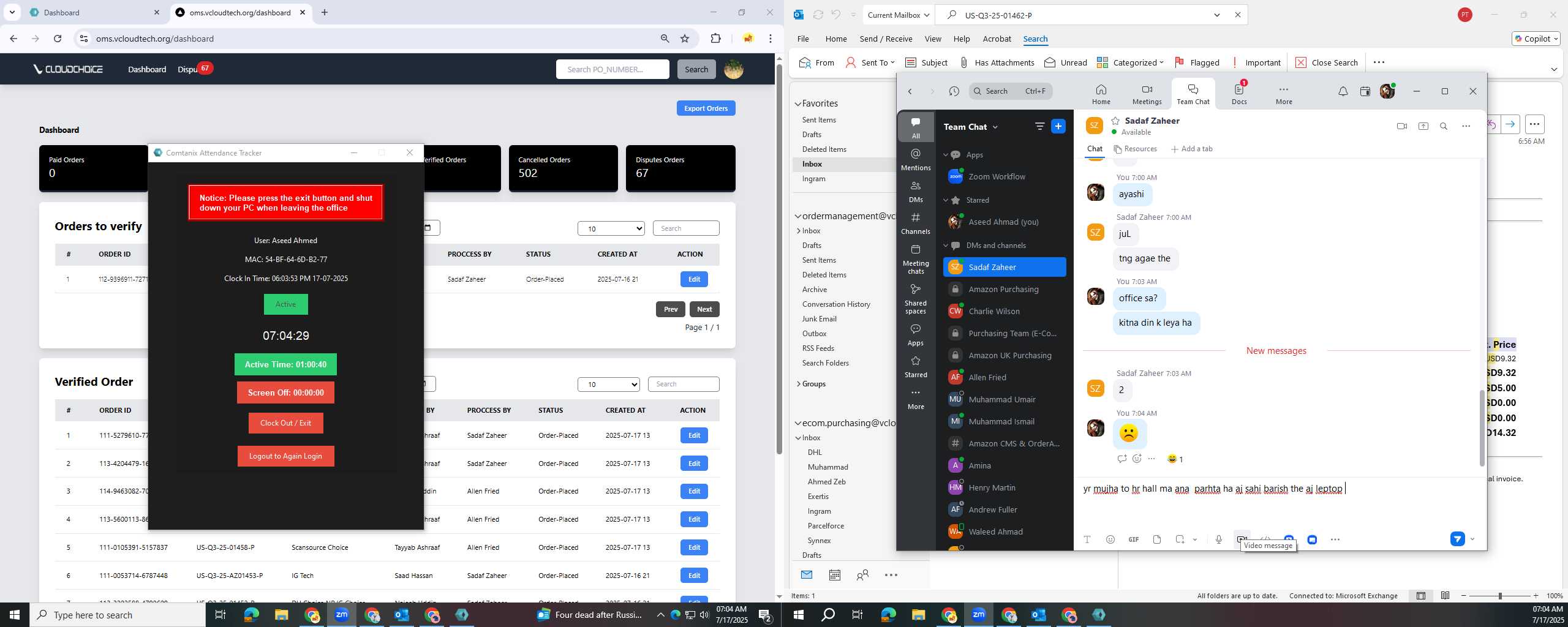Click Logout to Again Login button
Image resolution: width=1568 pixels, height=627 pixels.
(285, 456)
